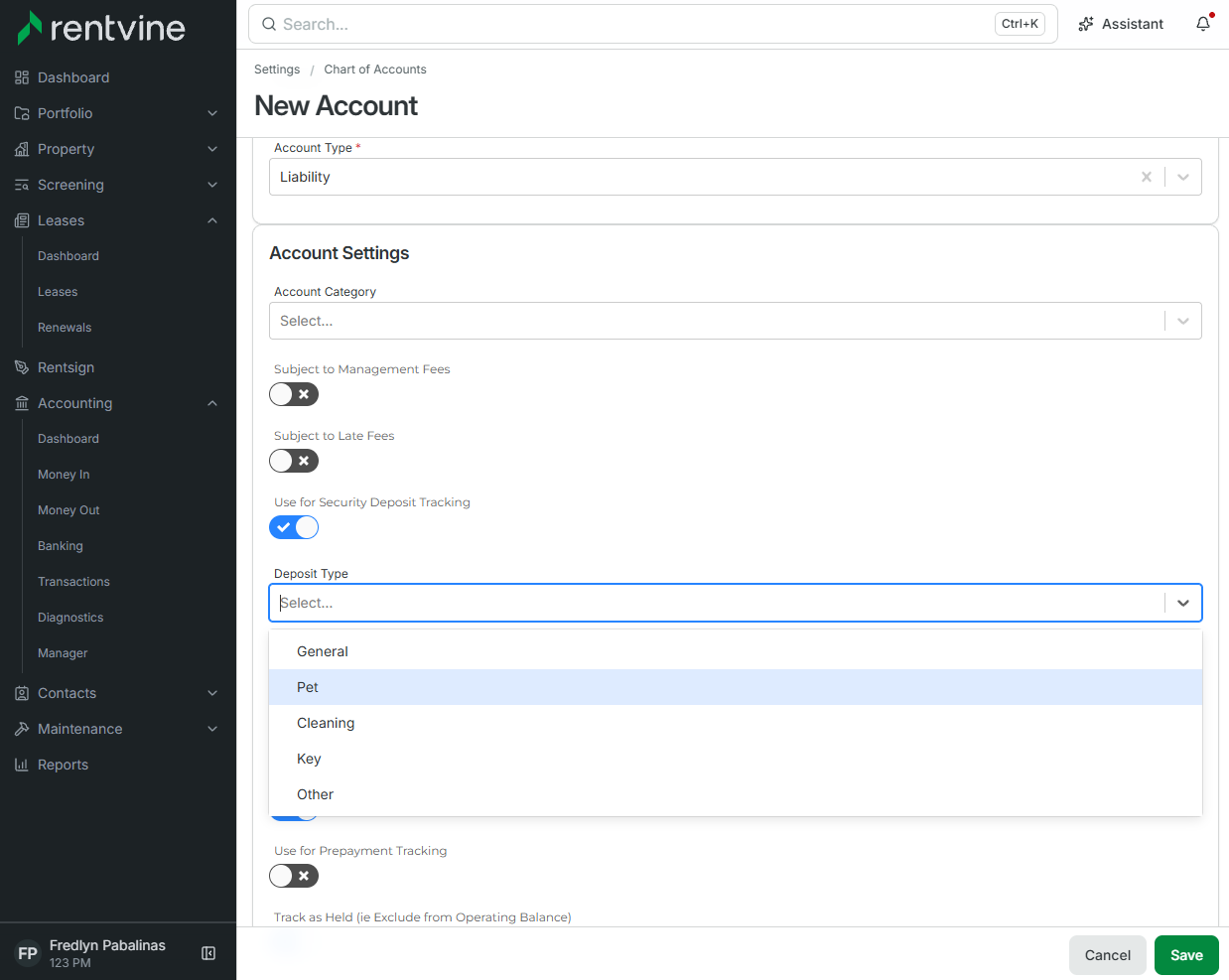The width and height of the screenshot is (1229, 980).
Task: Click the FP user avatar
Action: point(28,953)
